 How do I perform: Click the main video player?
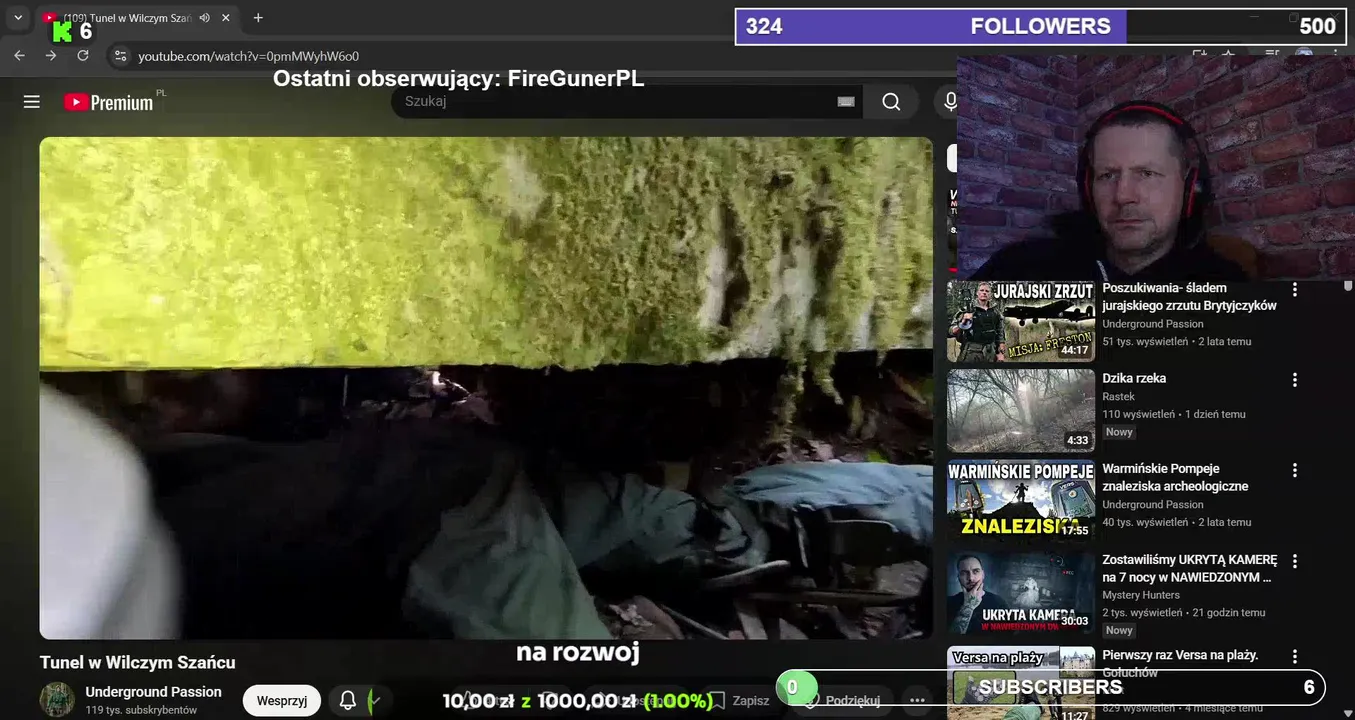(486, 388)
